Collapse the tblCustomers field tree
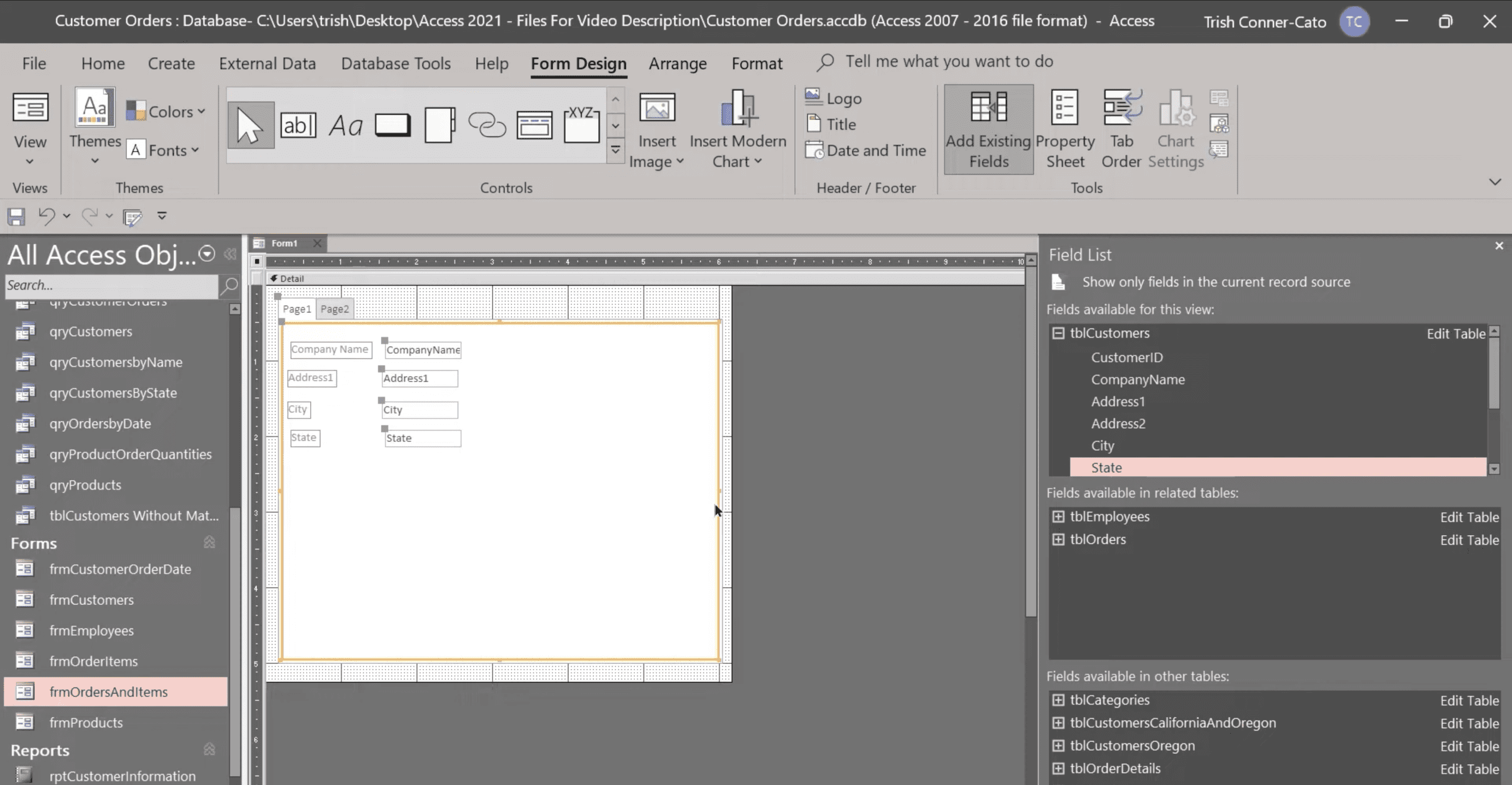The height and width of the screenshot is (785, 1512). point(1058,333)
